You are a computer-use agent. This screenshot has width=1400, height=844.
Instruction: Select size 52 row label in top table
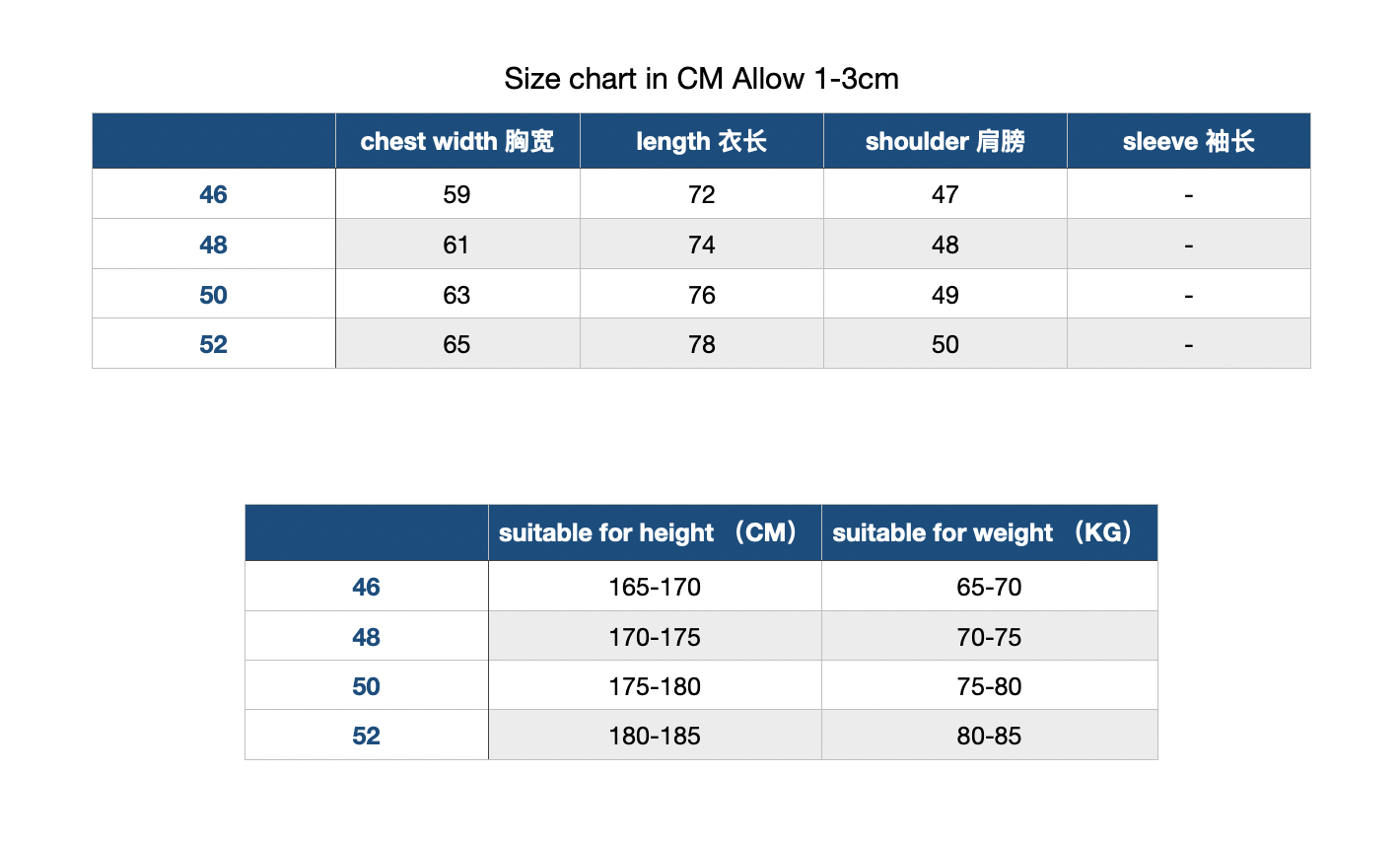click(x=213, y=344)
